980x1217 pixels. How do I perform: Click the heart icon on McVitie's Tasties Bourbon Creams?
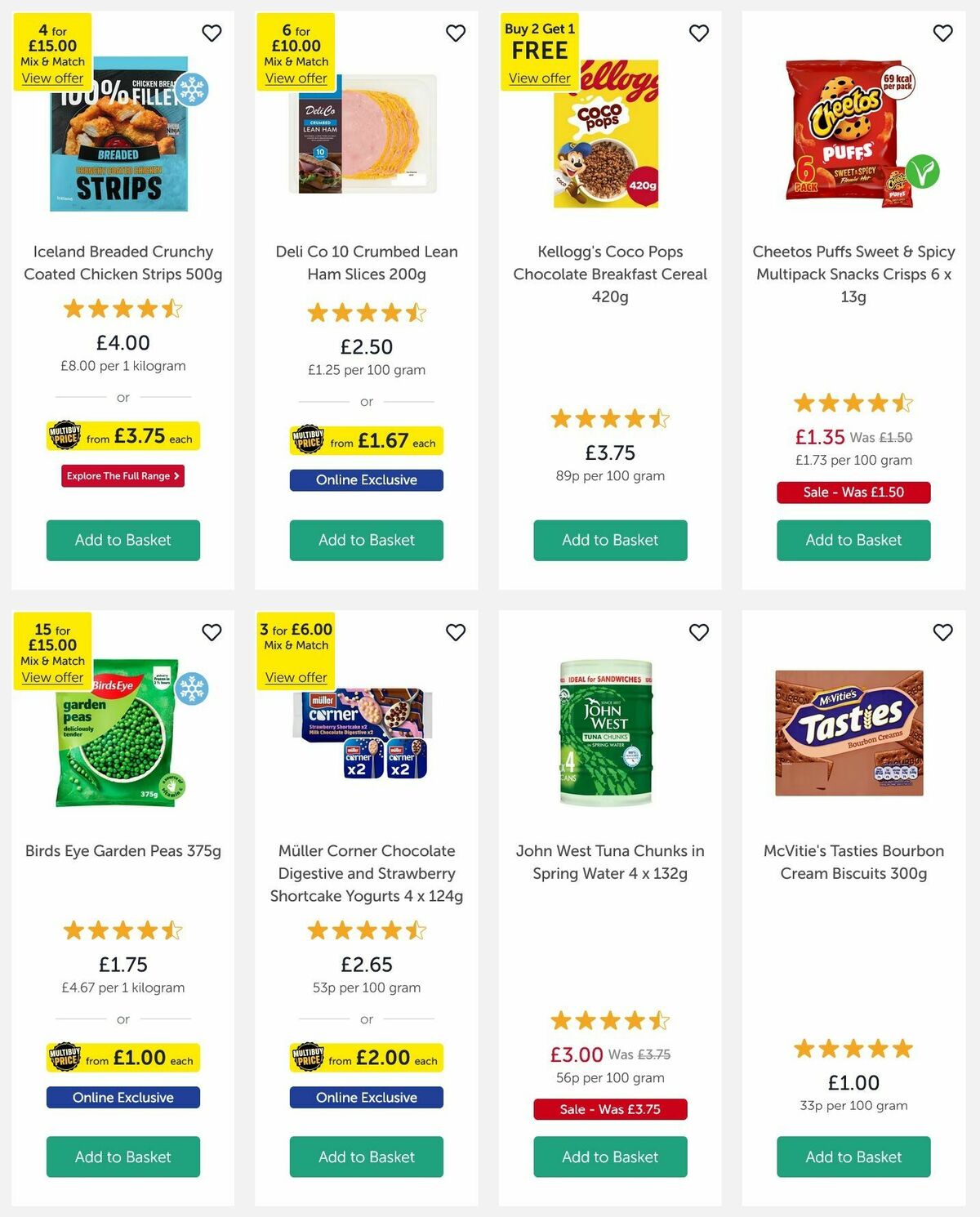[942, 633]
